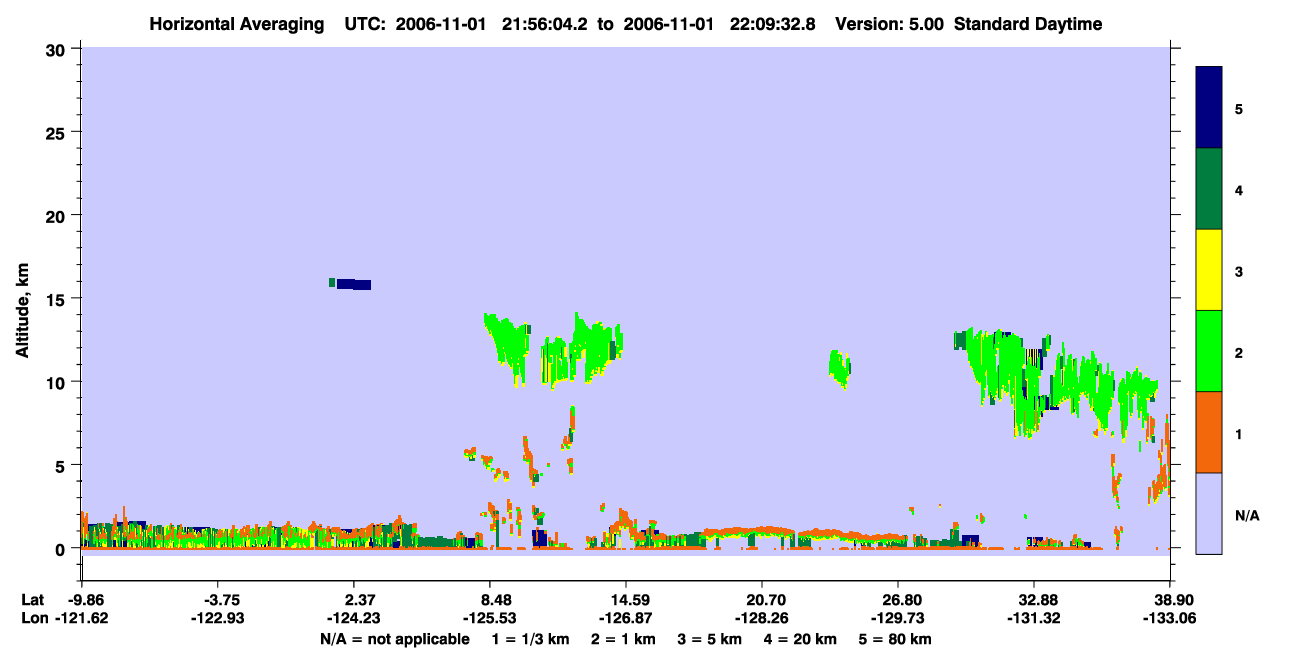Click the colorbar label '1'
The width and height of the screenshot is (1300, 667).
click(x=1239, y=433)
